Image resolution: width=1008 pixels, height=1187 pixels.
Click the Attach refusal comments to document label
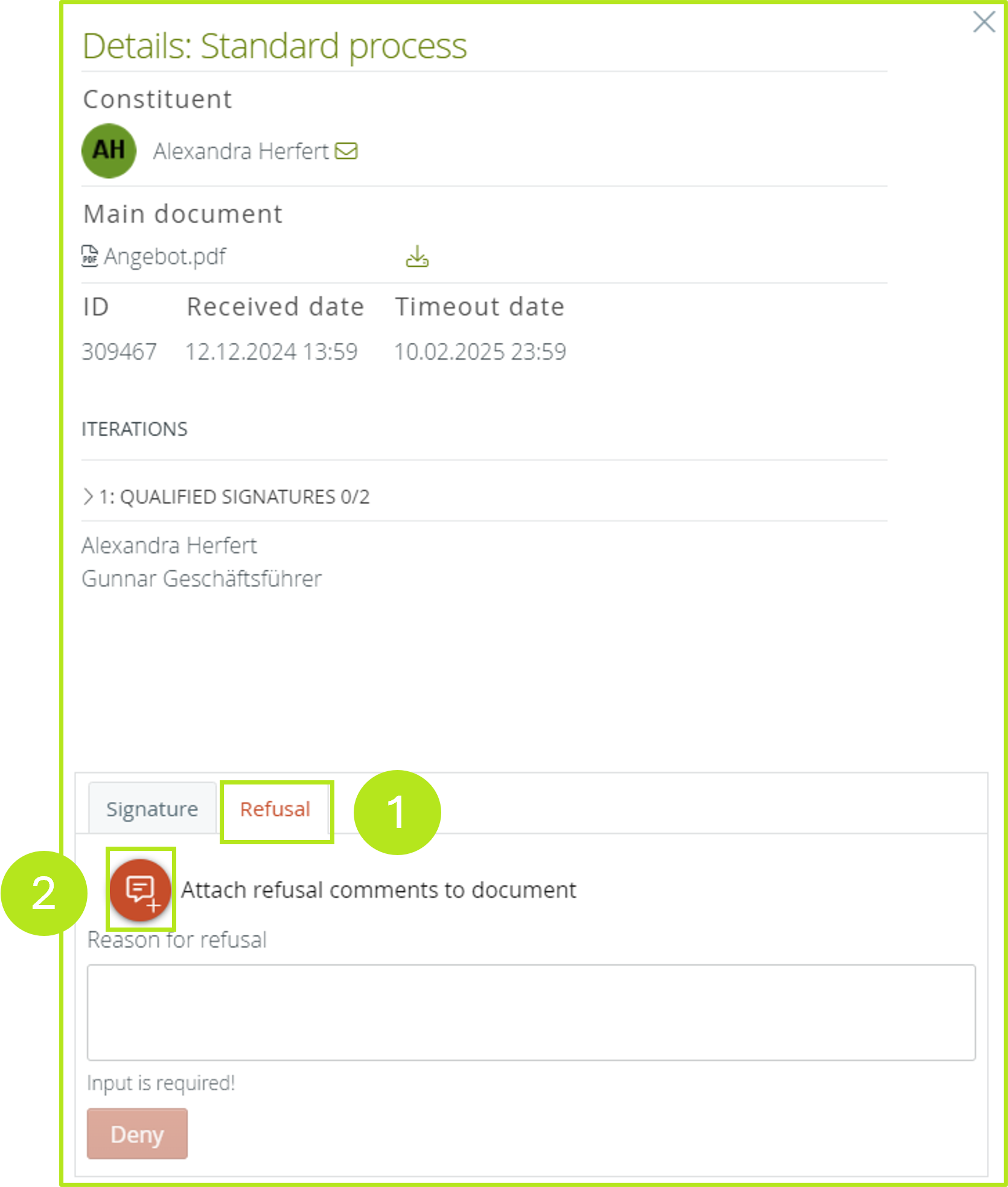click(378, 890)
